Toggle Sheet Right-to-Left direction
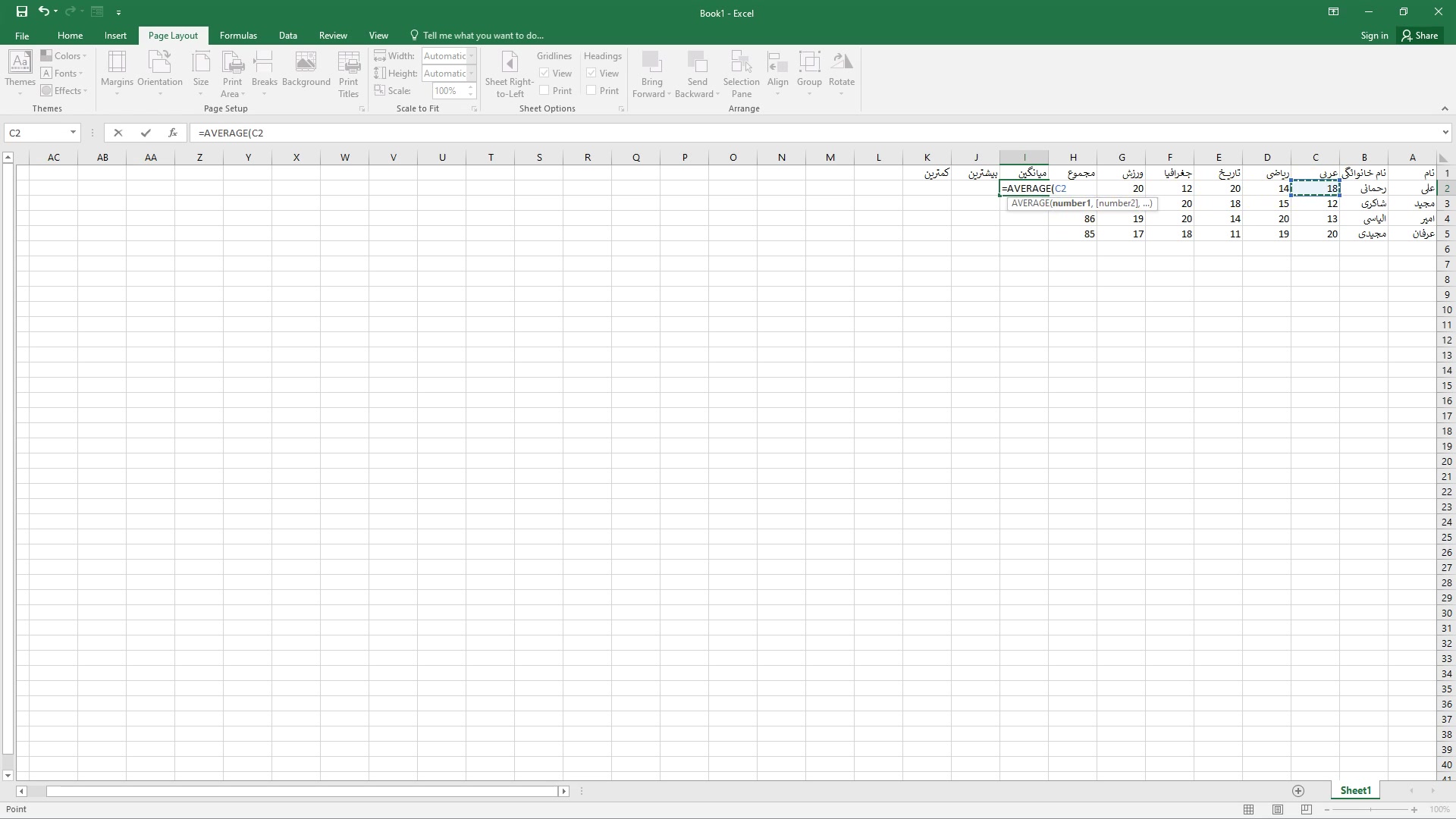This screenshot has height=819, width=1456. (x=510, y=73)
